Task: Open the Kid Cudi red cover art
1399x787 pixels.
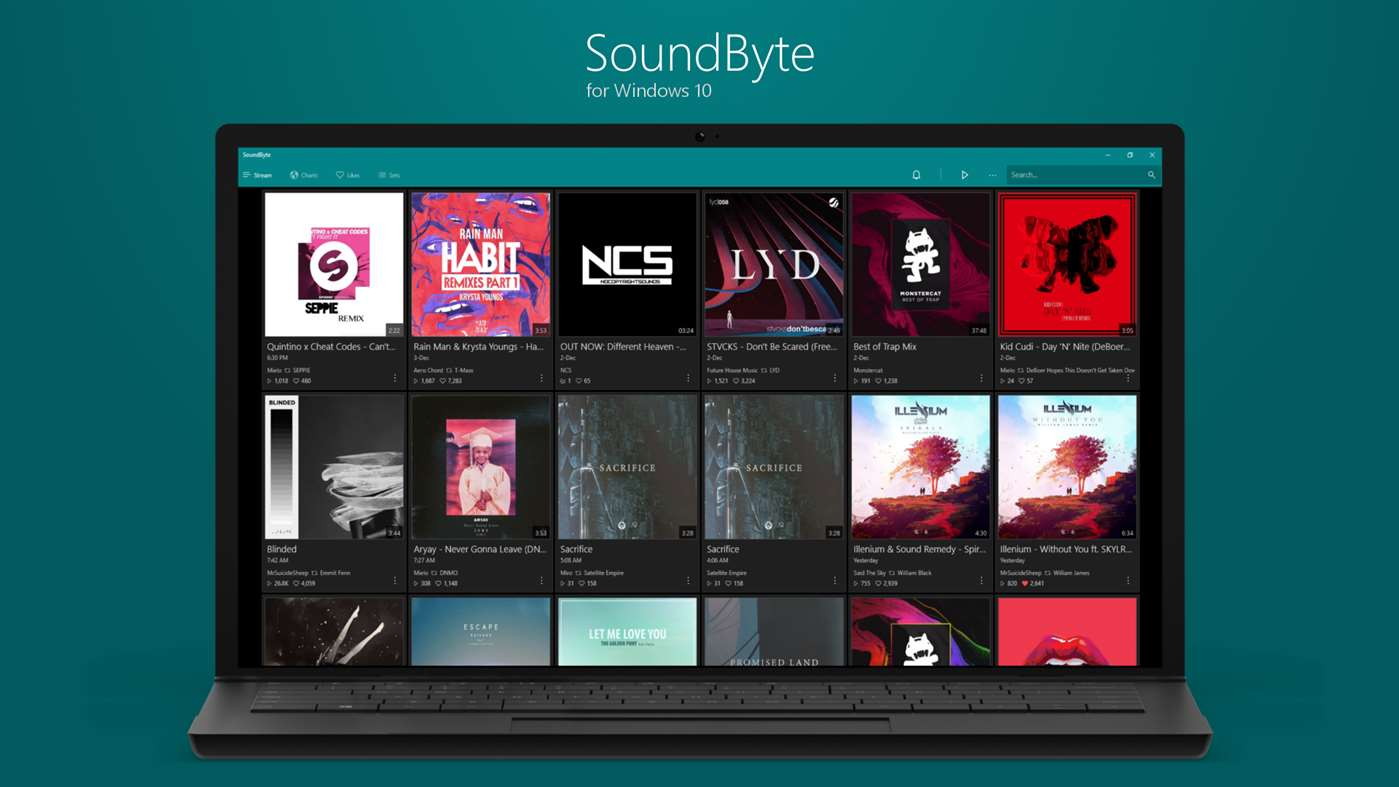Action: [x=1067, y=265]
